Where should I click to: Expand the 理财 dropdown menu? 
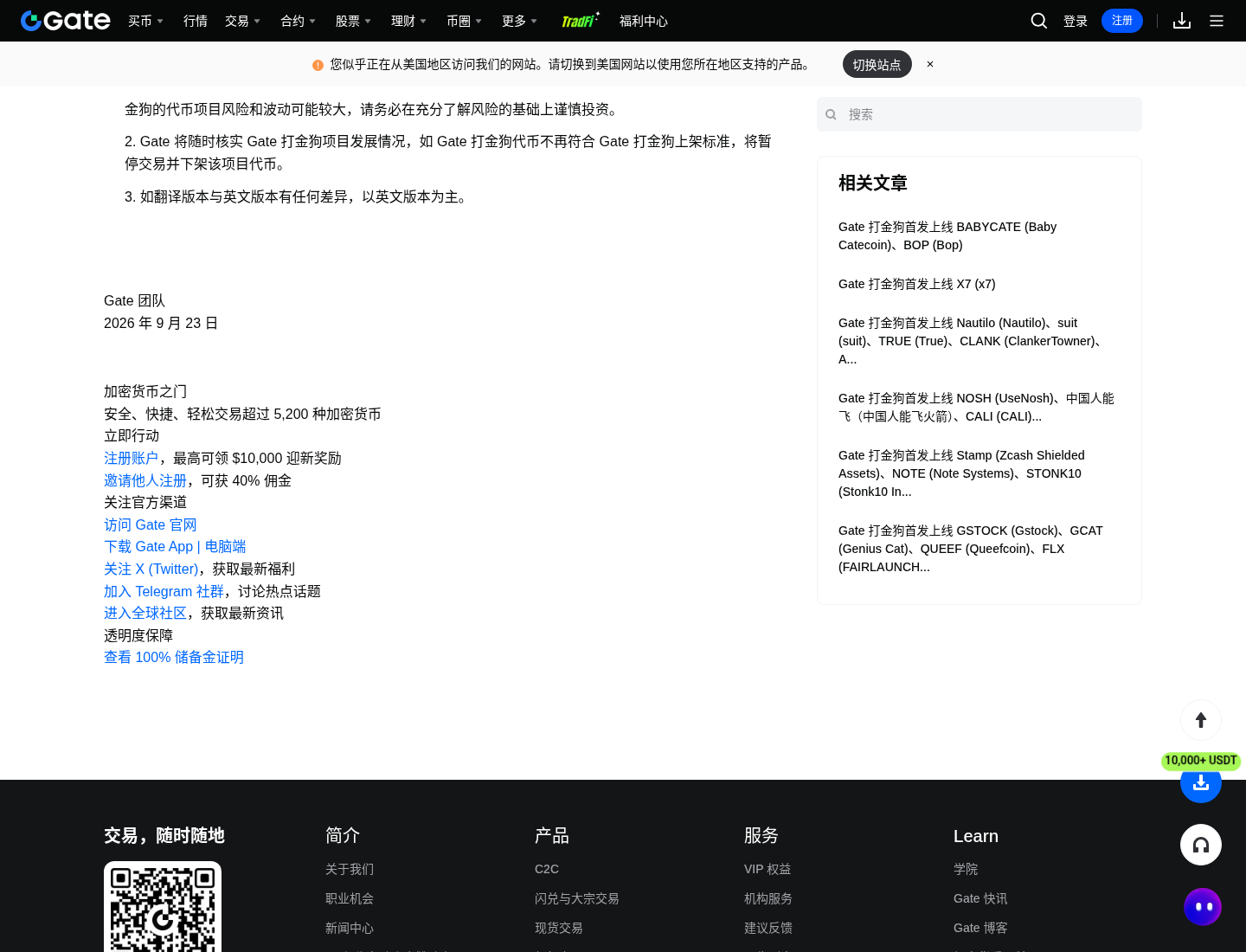[x=408, y=21]
